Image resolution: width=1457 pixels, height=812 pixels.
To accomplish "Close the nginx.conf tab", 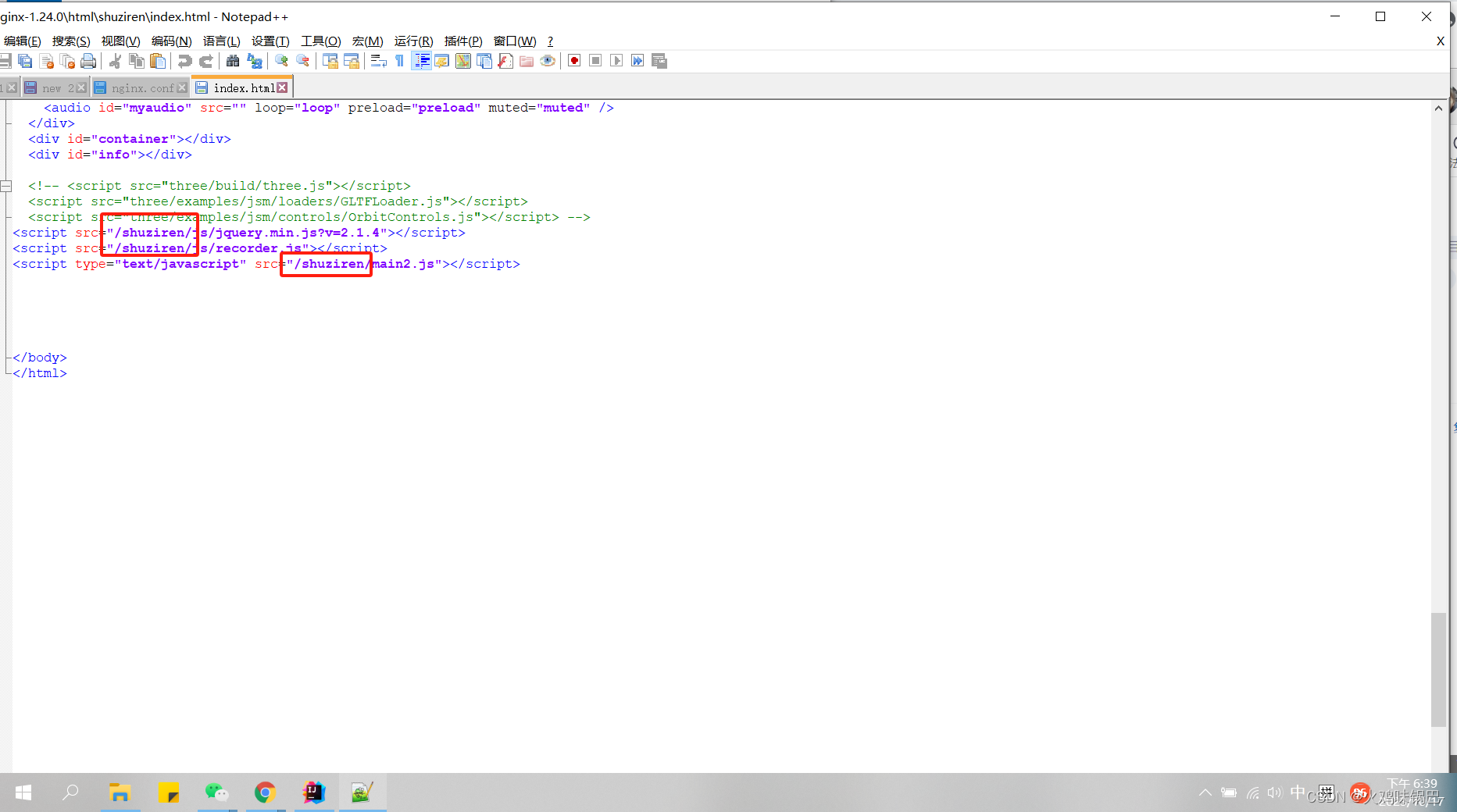I will pos(182,88).
